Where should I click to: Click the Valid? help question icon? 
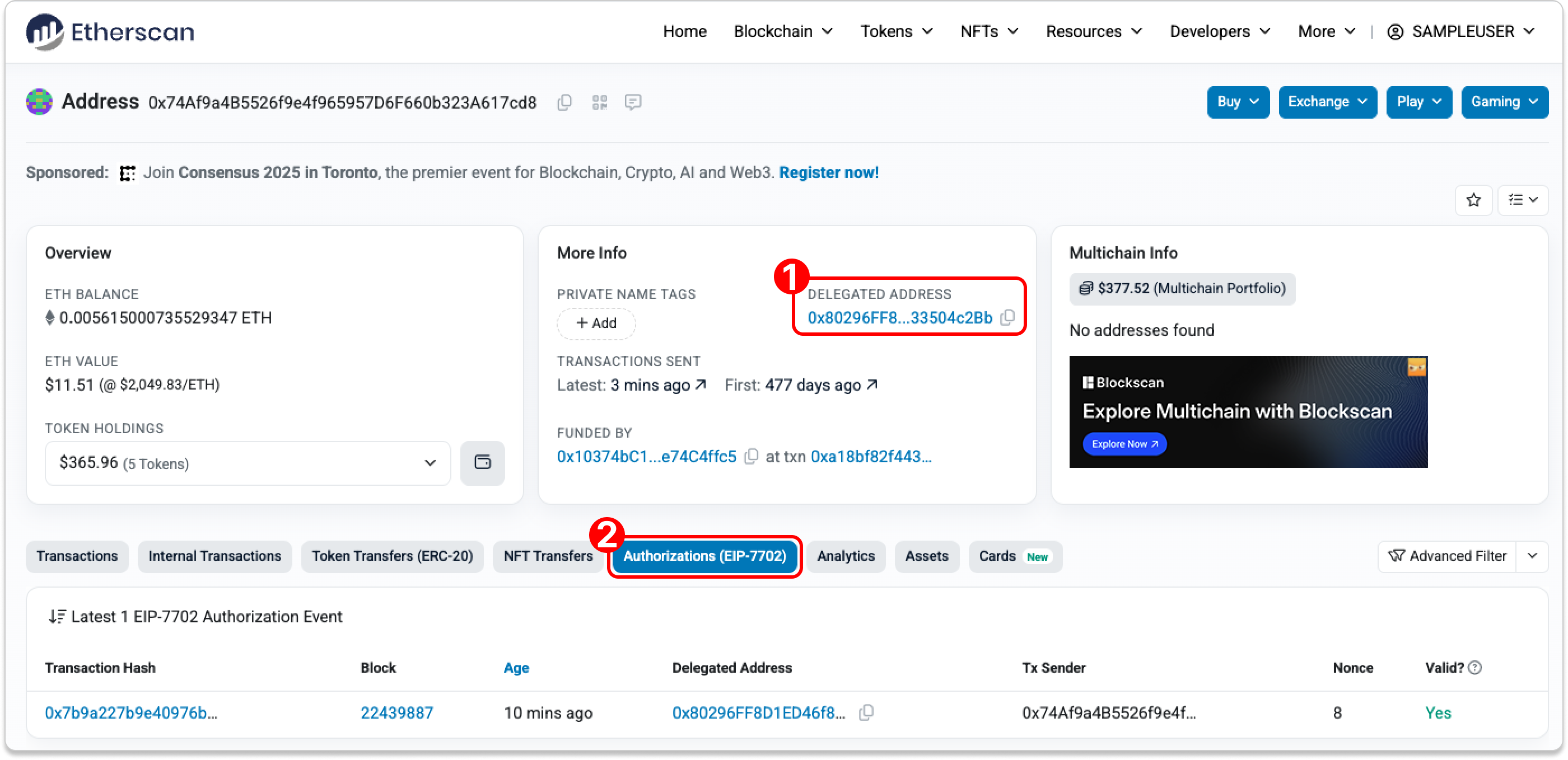click(1475, 668)
